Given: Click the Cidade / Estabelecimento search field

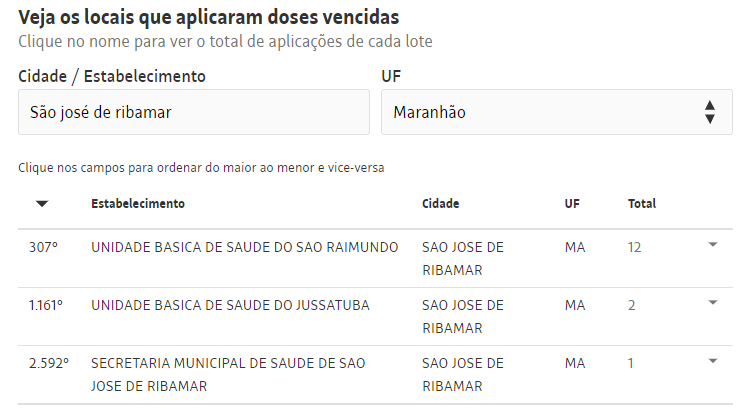Looking at the screenshot, I should click(189, 112).
